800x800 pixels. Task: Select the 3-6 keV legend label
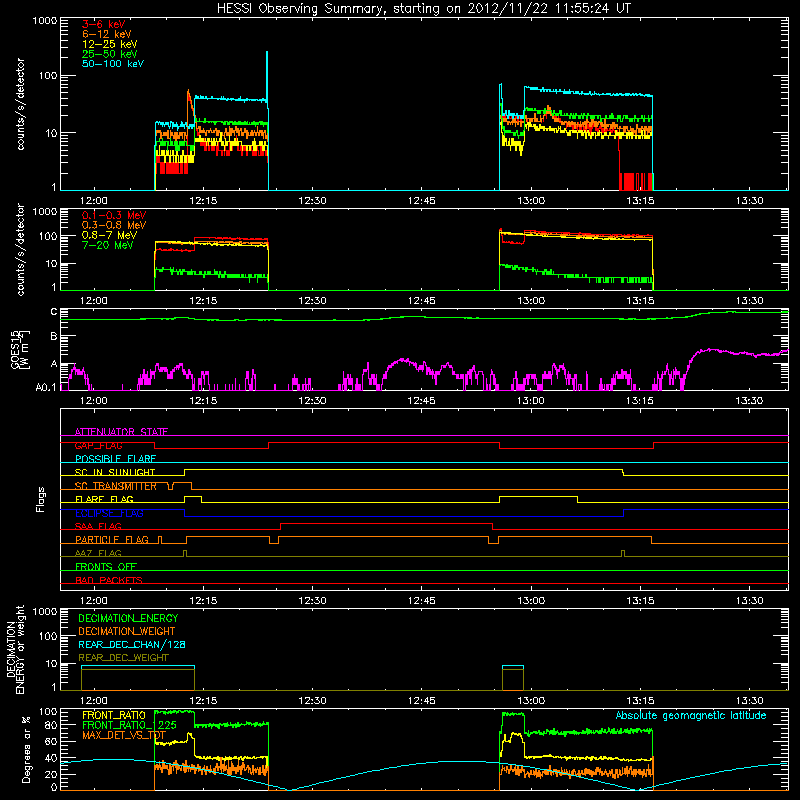104,24
